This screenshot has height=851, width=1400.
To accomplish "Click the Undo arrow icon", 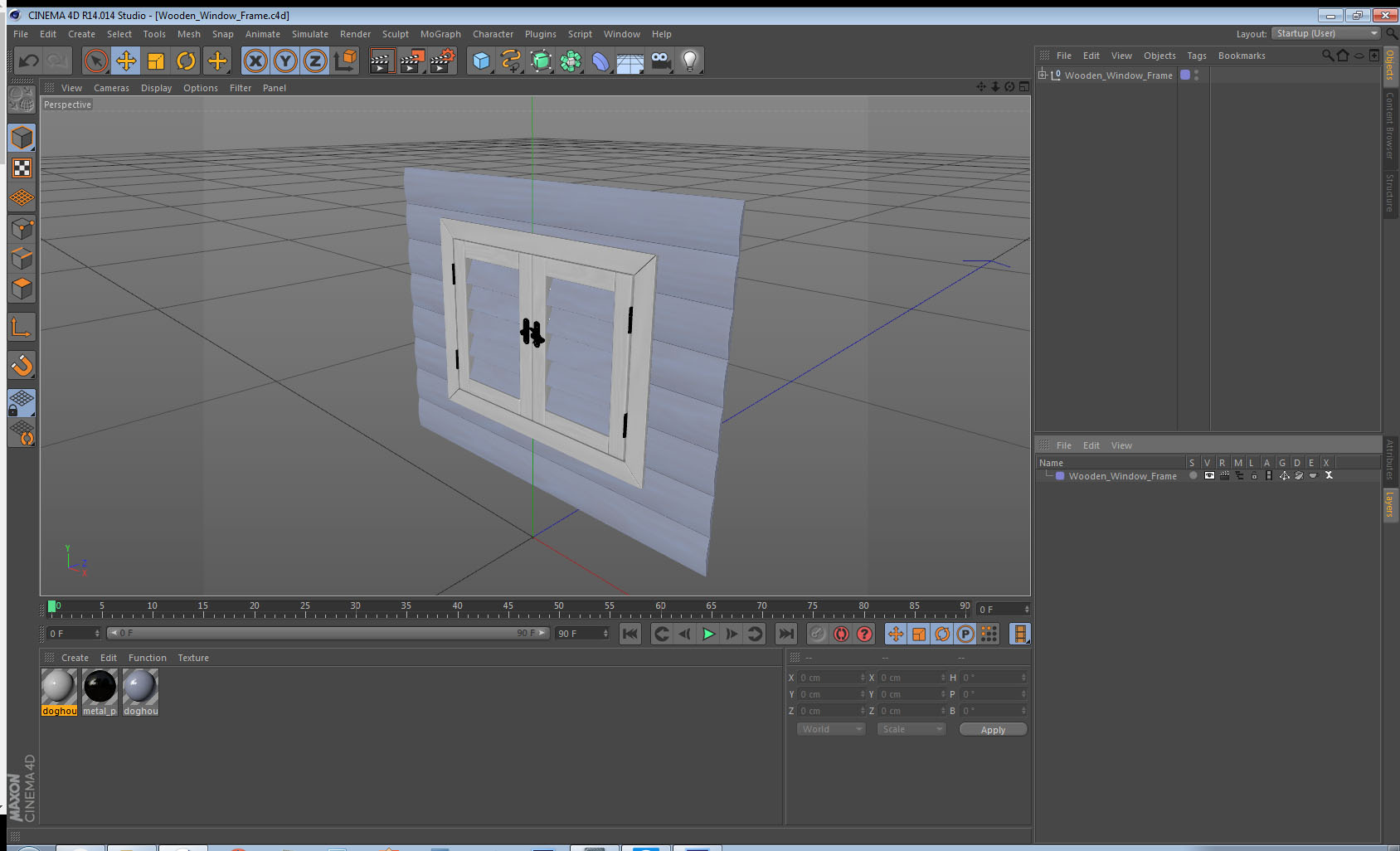I will [x=29, y=61].
